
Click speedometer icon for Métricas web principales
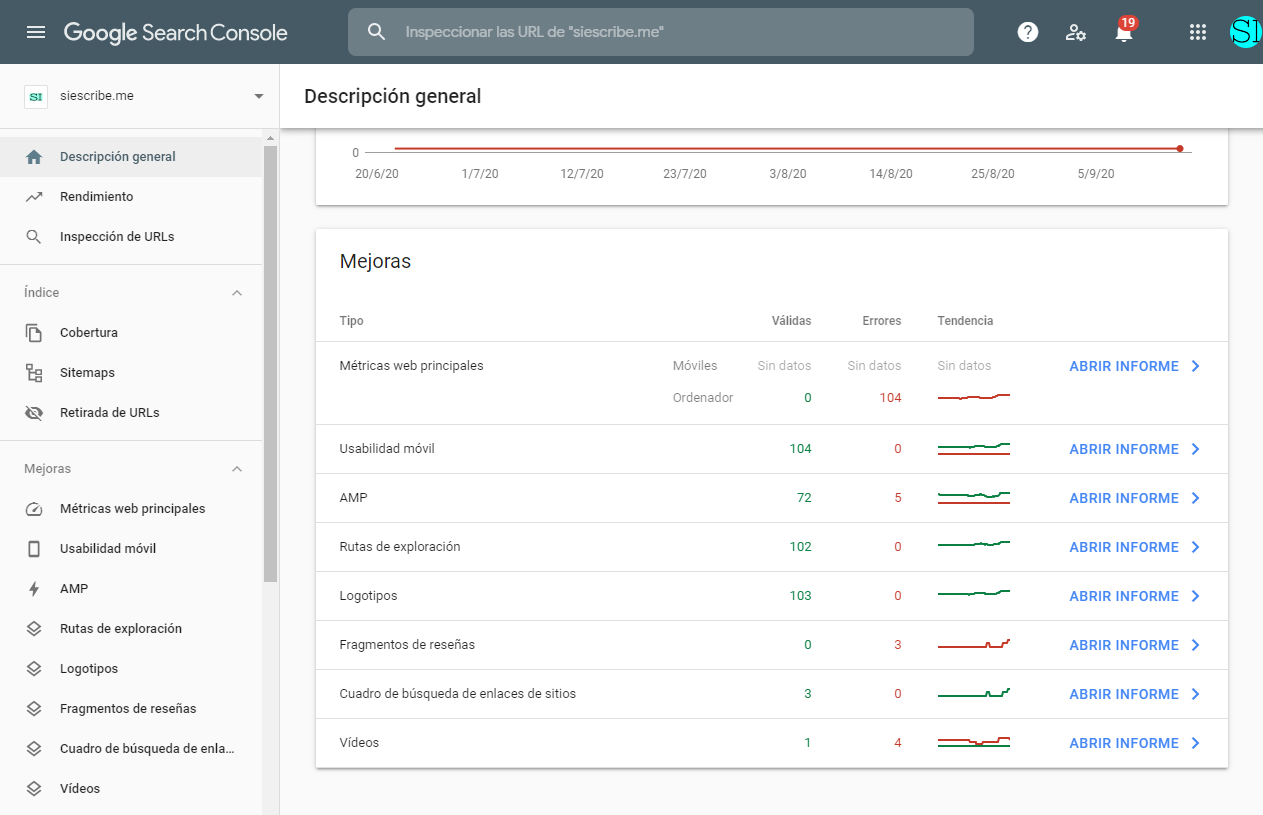click(x=34, y=509)
